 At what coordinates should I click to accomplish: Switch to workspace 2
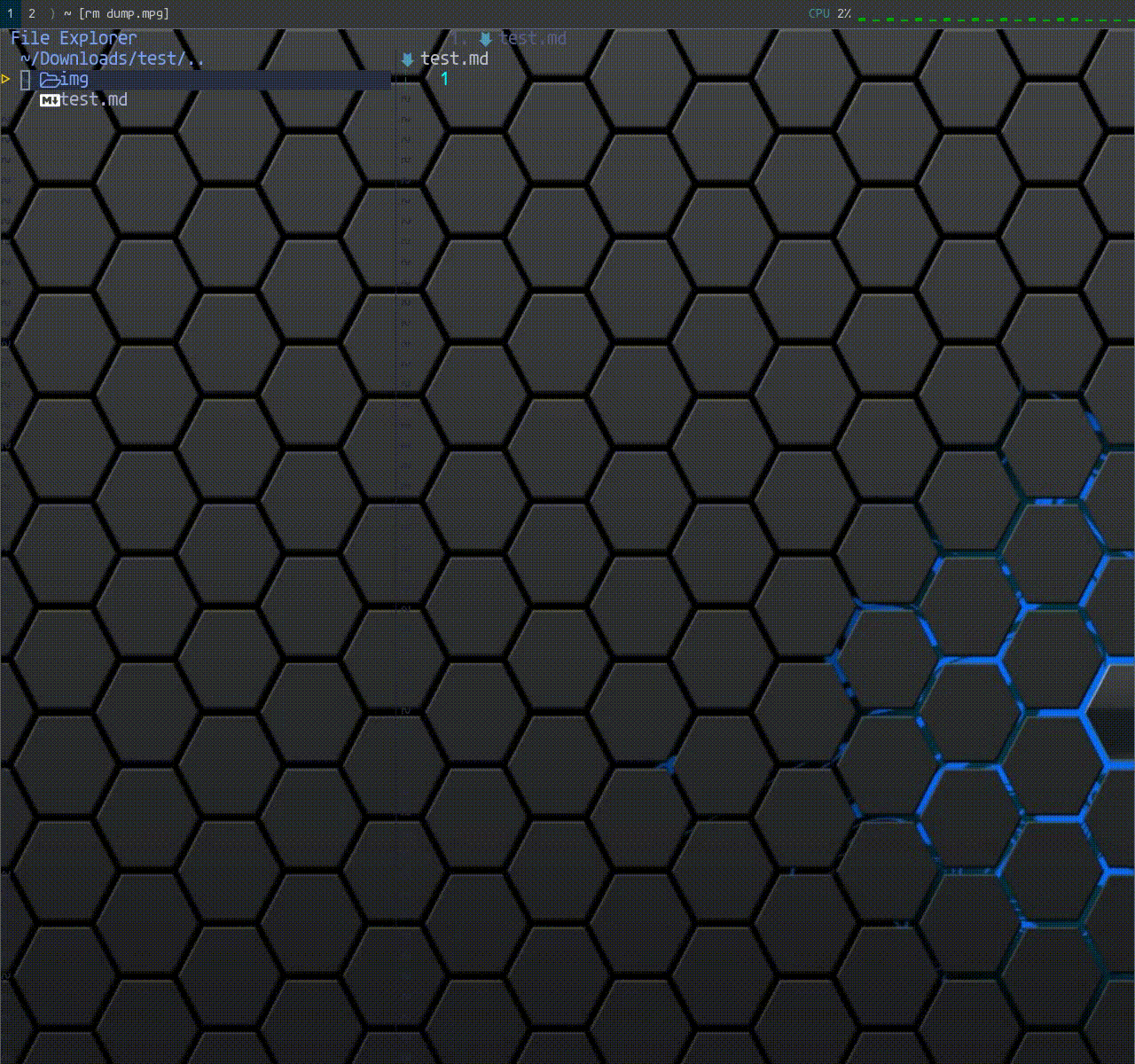coord(32,13)
